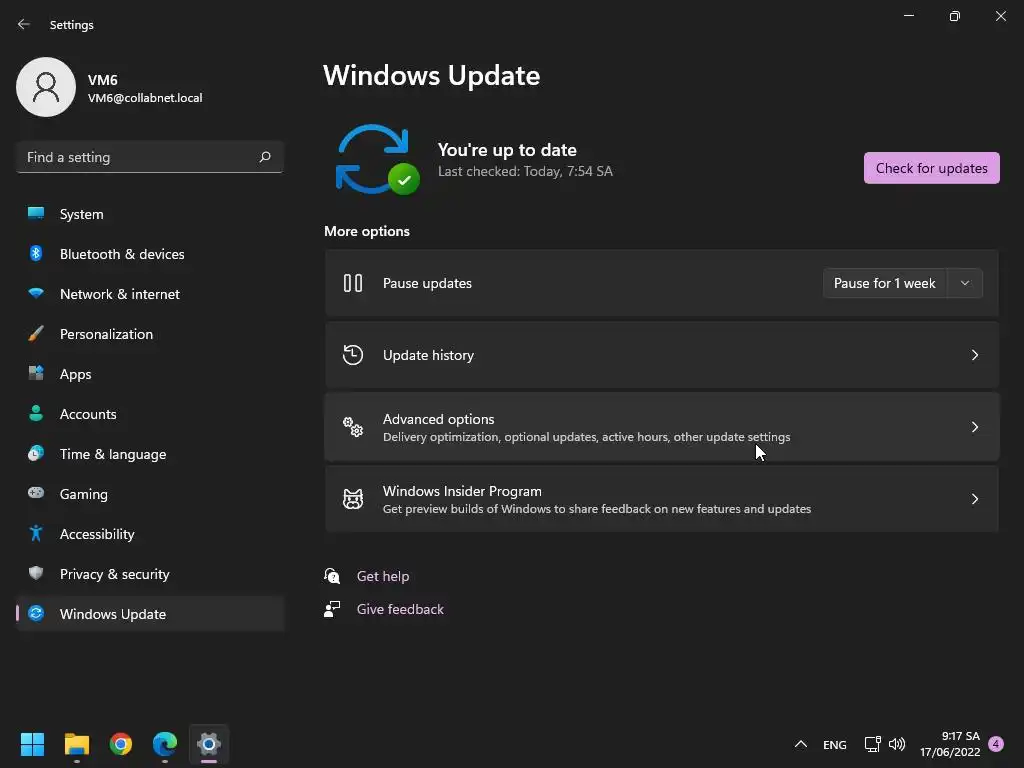Open Windows Insider Program title

tap(462, 490)
